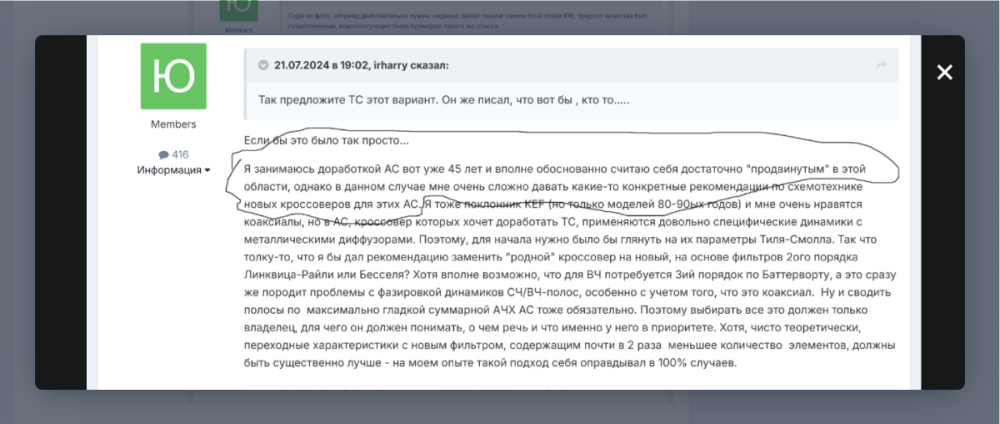
Task: Click the Members group label under the avatar
Action: coord(173,124)
